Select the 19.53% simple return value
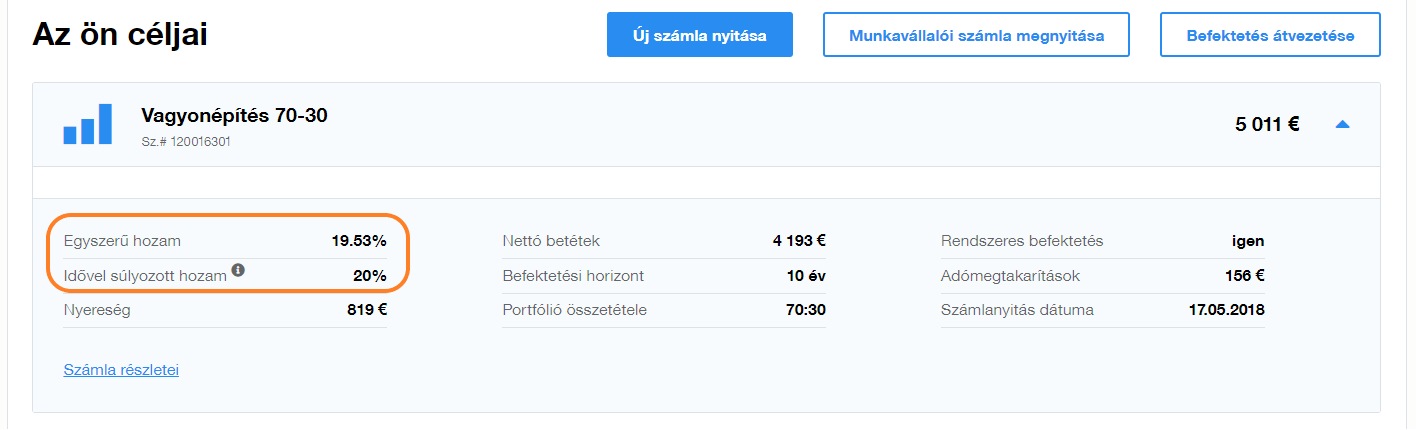 click(x=359, y=241)
